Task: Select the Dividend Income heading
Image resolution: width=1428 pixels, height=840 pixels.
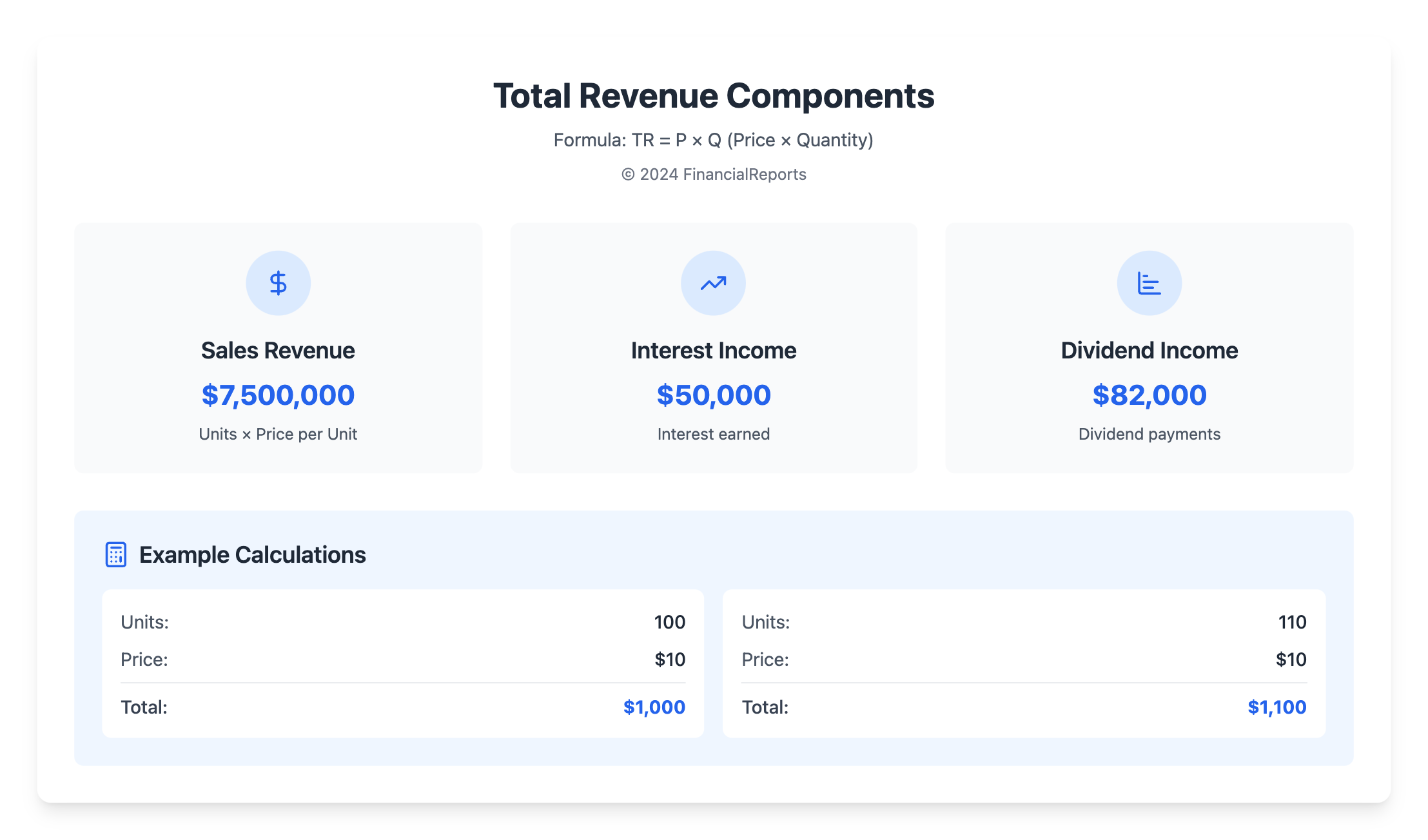Action: click(x=1149, y=351)
